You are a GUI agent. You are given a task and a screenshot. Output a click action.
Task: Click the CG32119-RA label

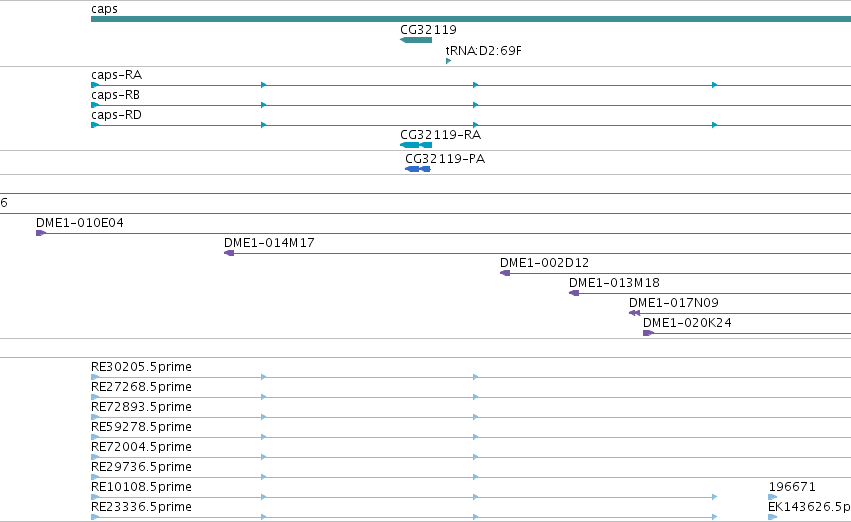tap(441, 135)
